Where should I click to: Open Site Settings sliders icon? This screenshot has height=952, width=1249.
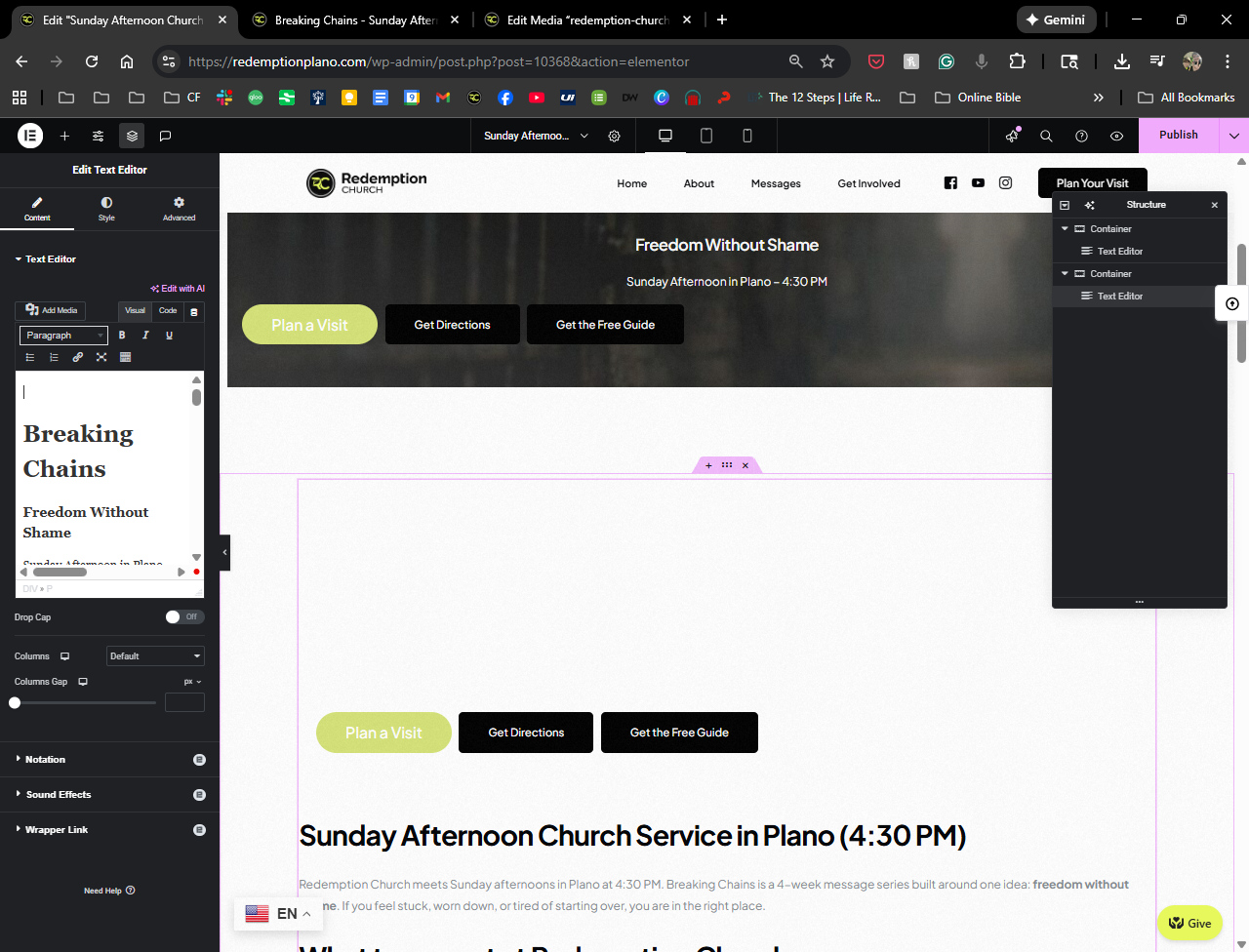[99, 136]
